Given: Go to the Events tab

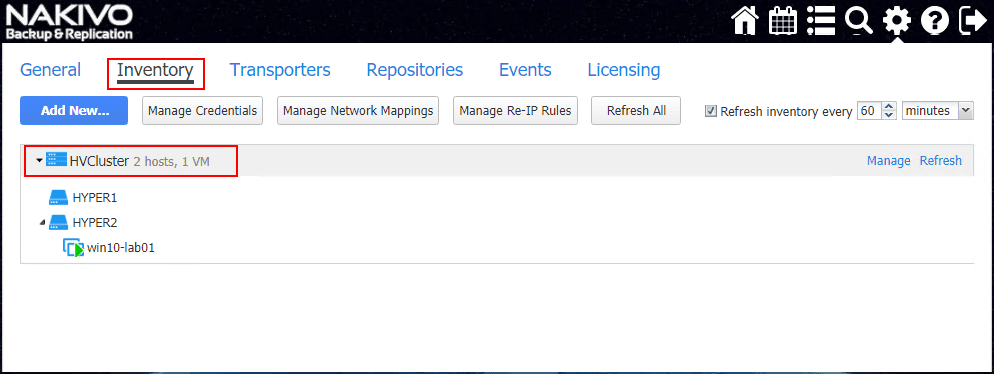Looking at the screenshot, I should tap(525, 70).
